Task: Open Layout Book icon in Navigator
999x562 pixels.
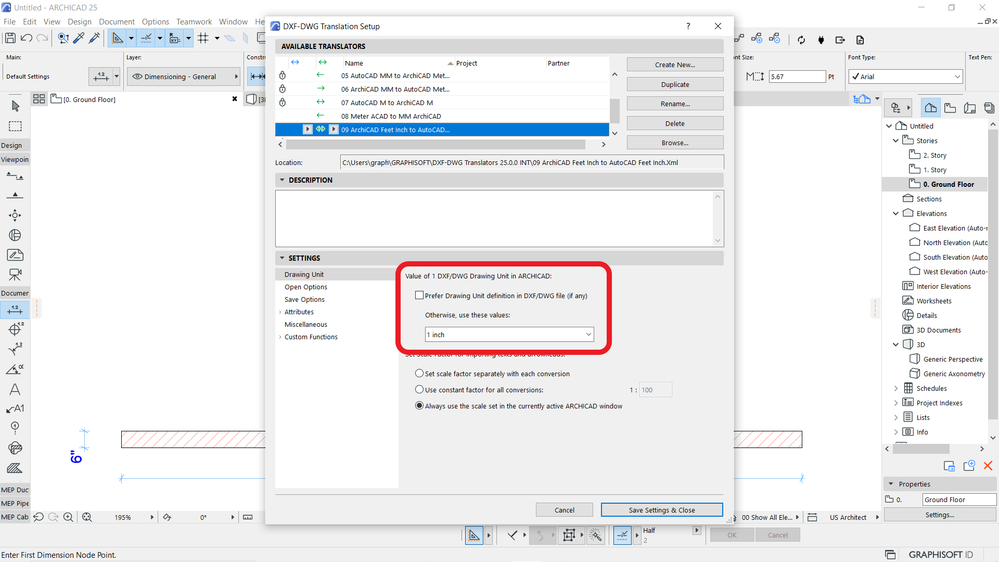Action: pos(970,108)
